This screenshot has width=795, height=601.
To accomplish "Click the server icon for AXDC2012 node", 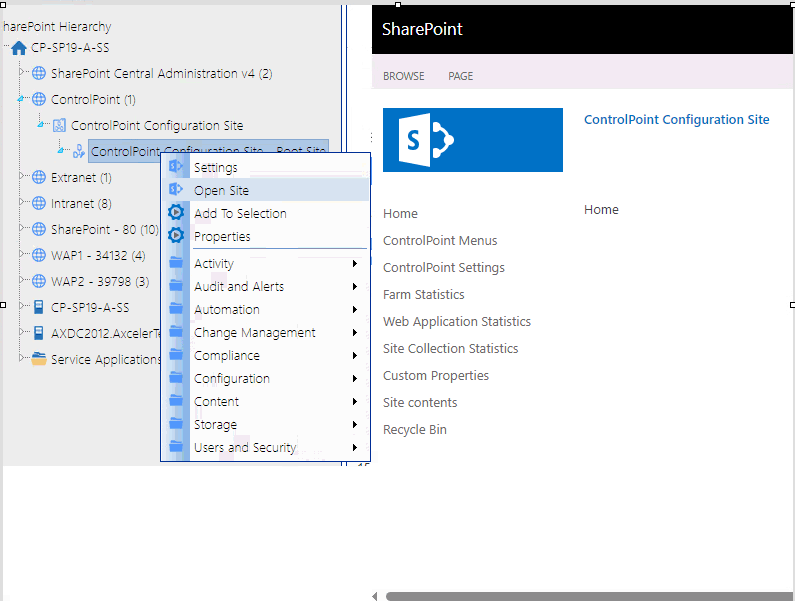I will coord(39,333).
